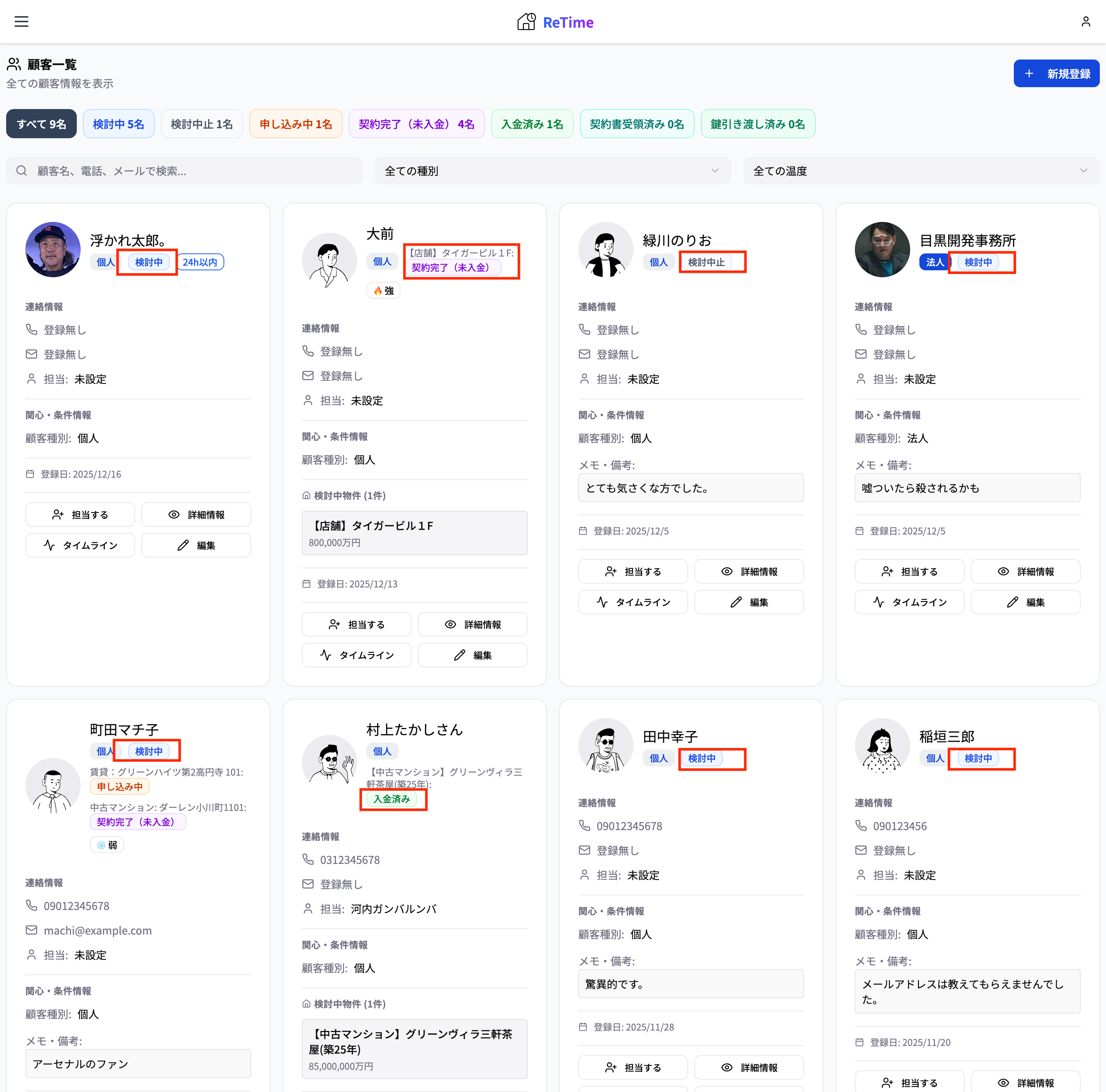The height and width of the screenshot is (1092, 1106).
Task: Filter by 検討中 5名 chip
Action: coord(119,124)
